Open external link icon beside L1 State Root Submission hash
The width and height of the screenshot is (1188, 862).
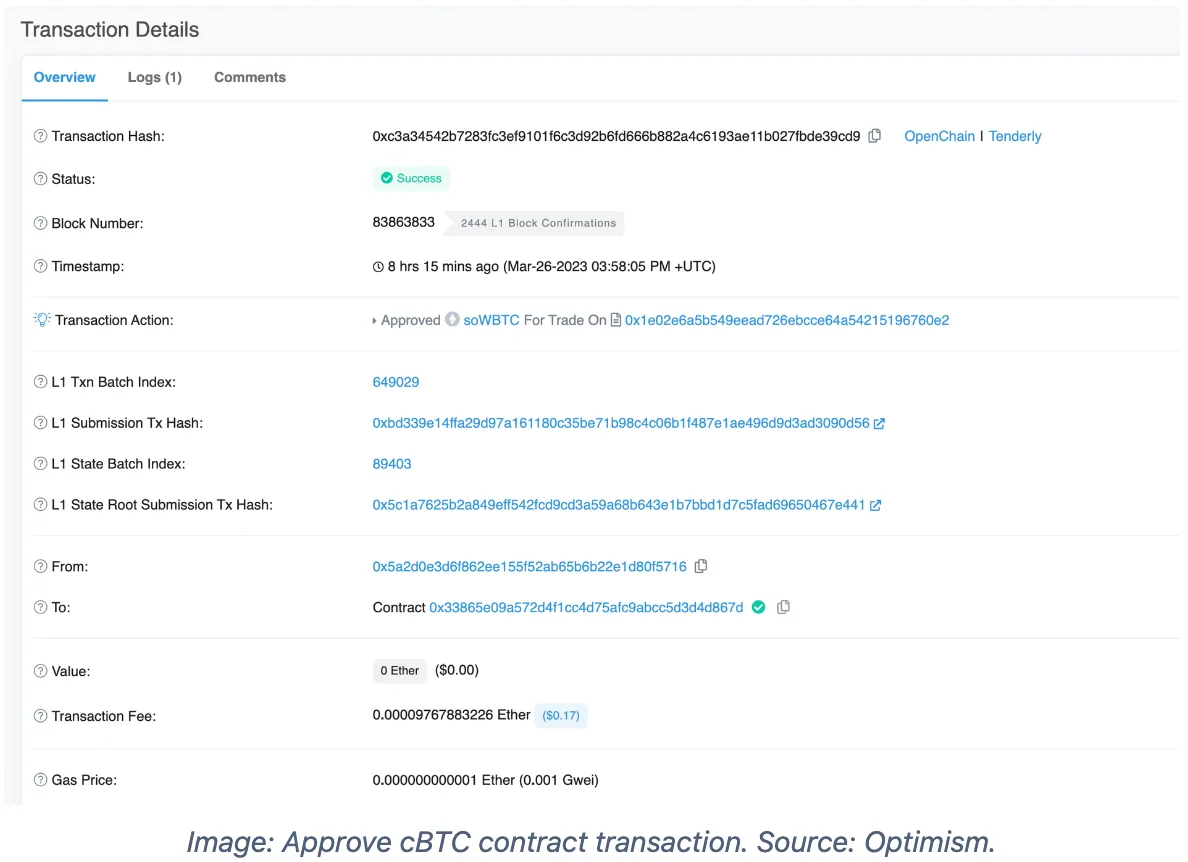875,505
